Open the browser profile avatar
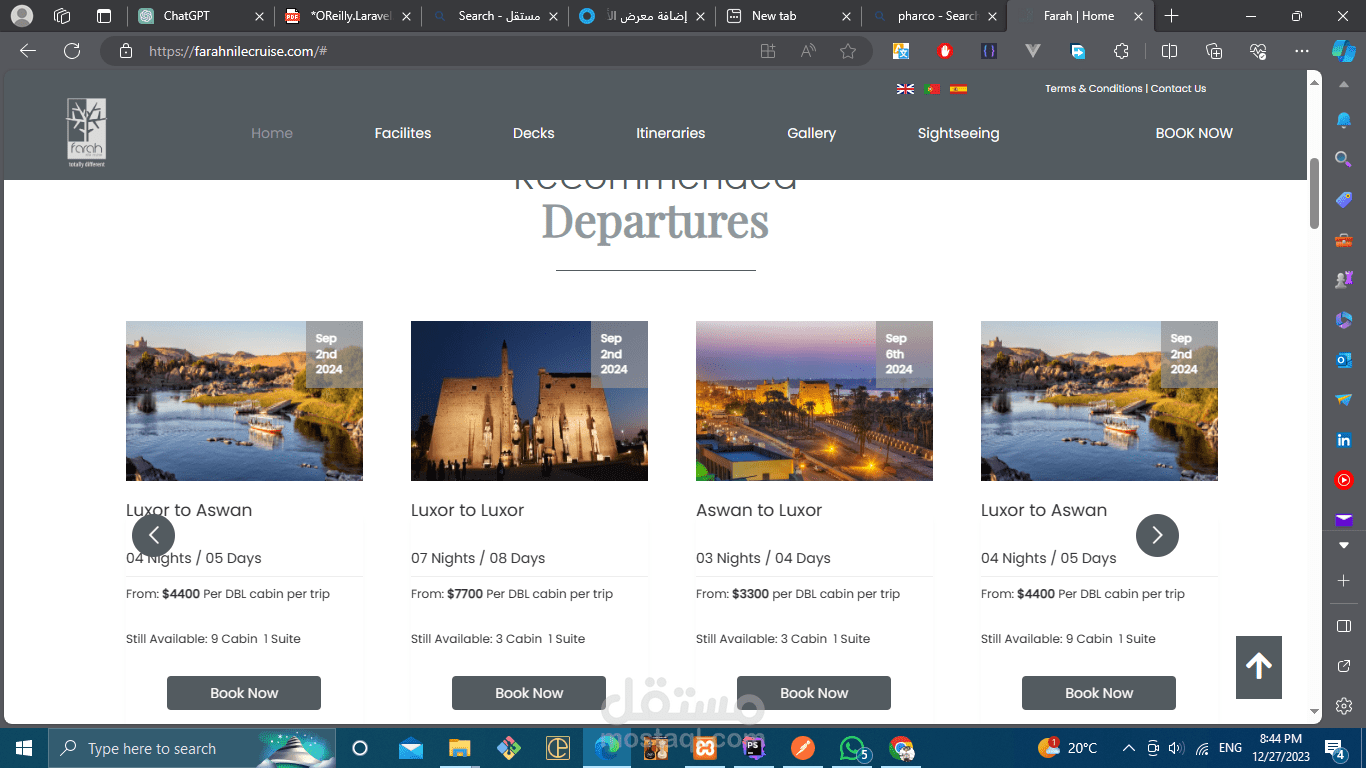 point(21,16)
